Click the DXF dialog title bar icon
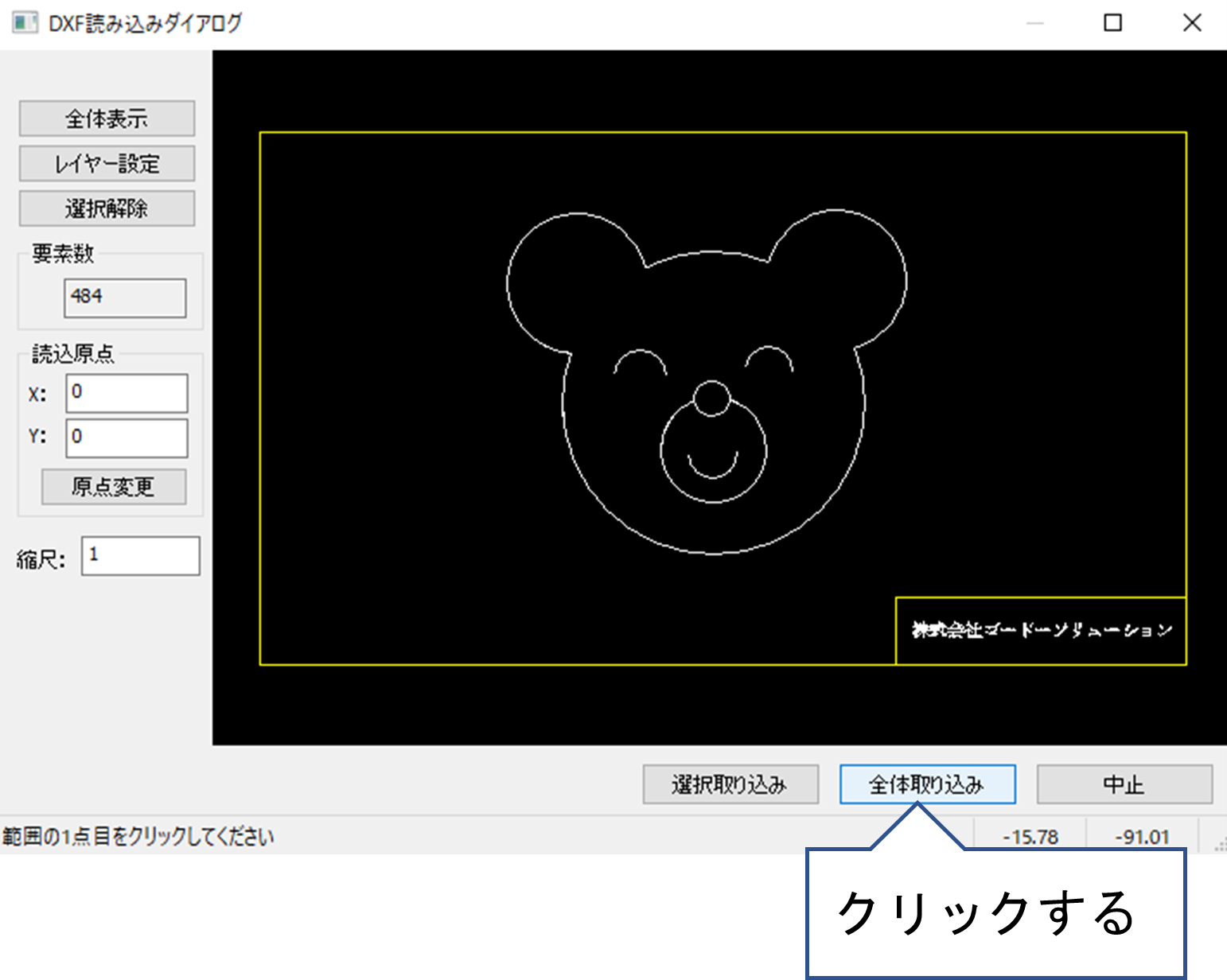 pos(25,22)
